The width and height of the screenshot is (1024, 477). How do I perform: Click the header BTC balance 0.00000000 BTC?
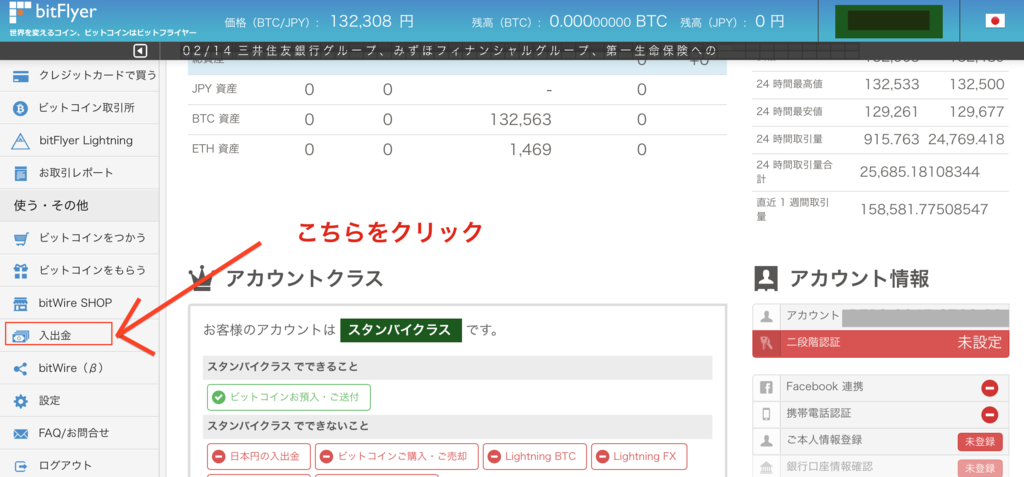click(x=608, y=21)
